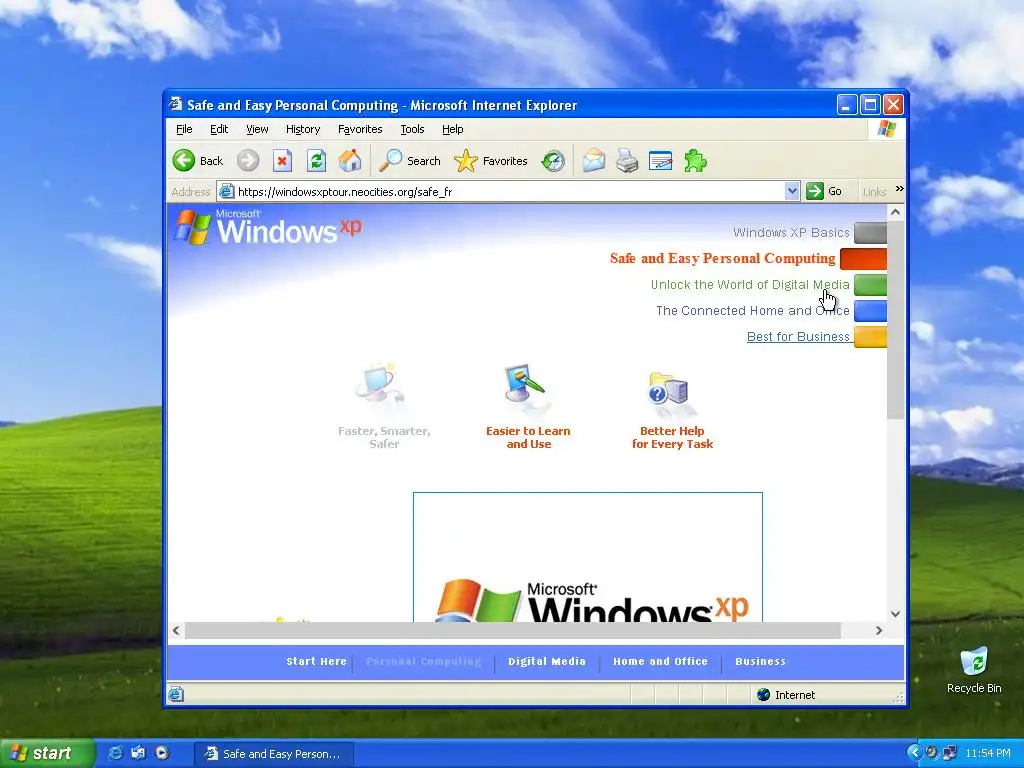Click the tray arrow to show hidden icons
Viewport: 1024px width, 768px height.
tap(914, 753)
